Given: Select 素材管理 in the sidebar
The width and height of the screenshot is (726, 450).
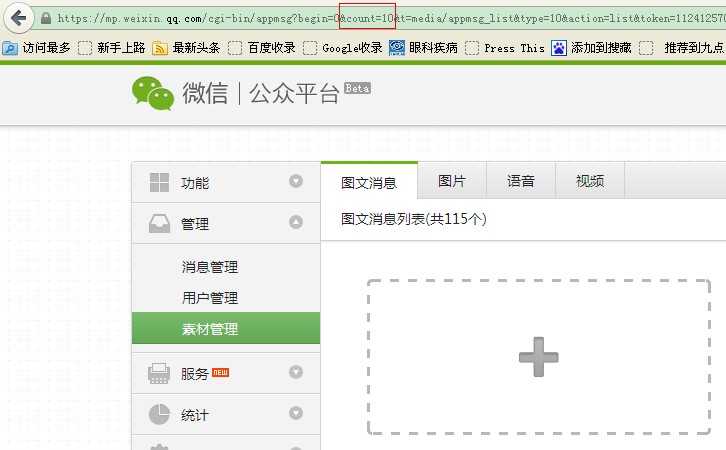Looking at the screenshot, I should tap(226, 328).
